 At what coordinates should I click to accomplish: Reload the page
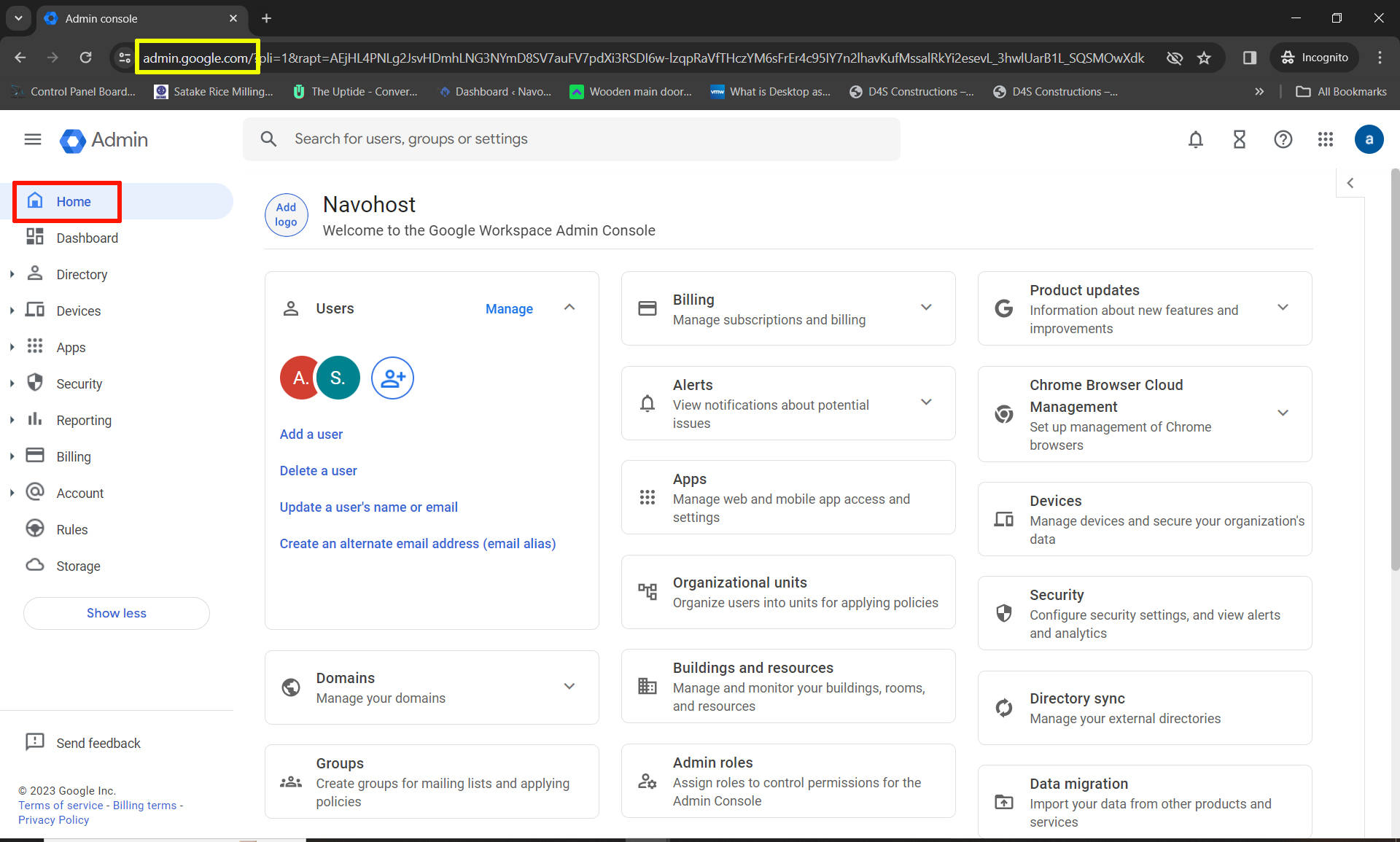86,58
